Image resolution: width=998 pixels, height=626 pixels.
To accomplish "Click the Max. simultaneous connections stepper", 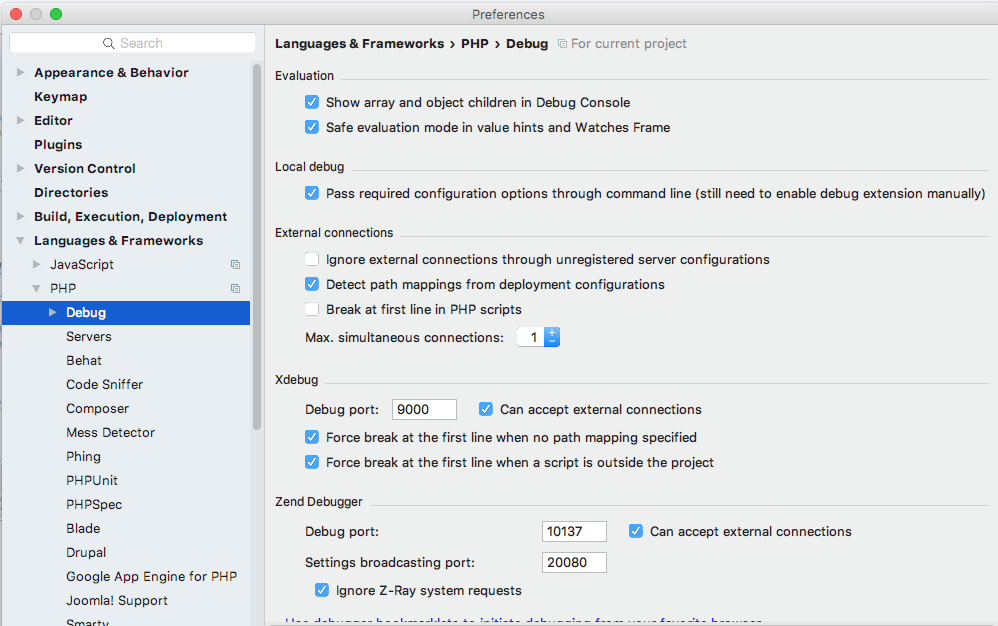I will pos(552,337).
